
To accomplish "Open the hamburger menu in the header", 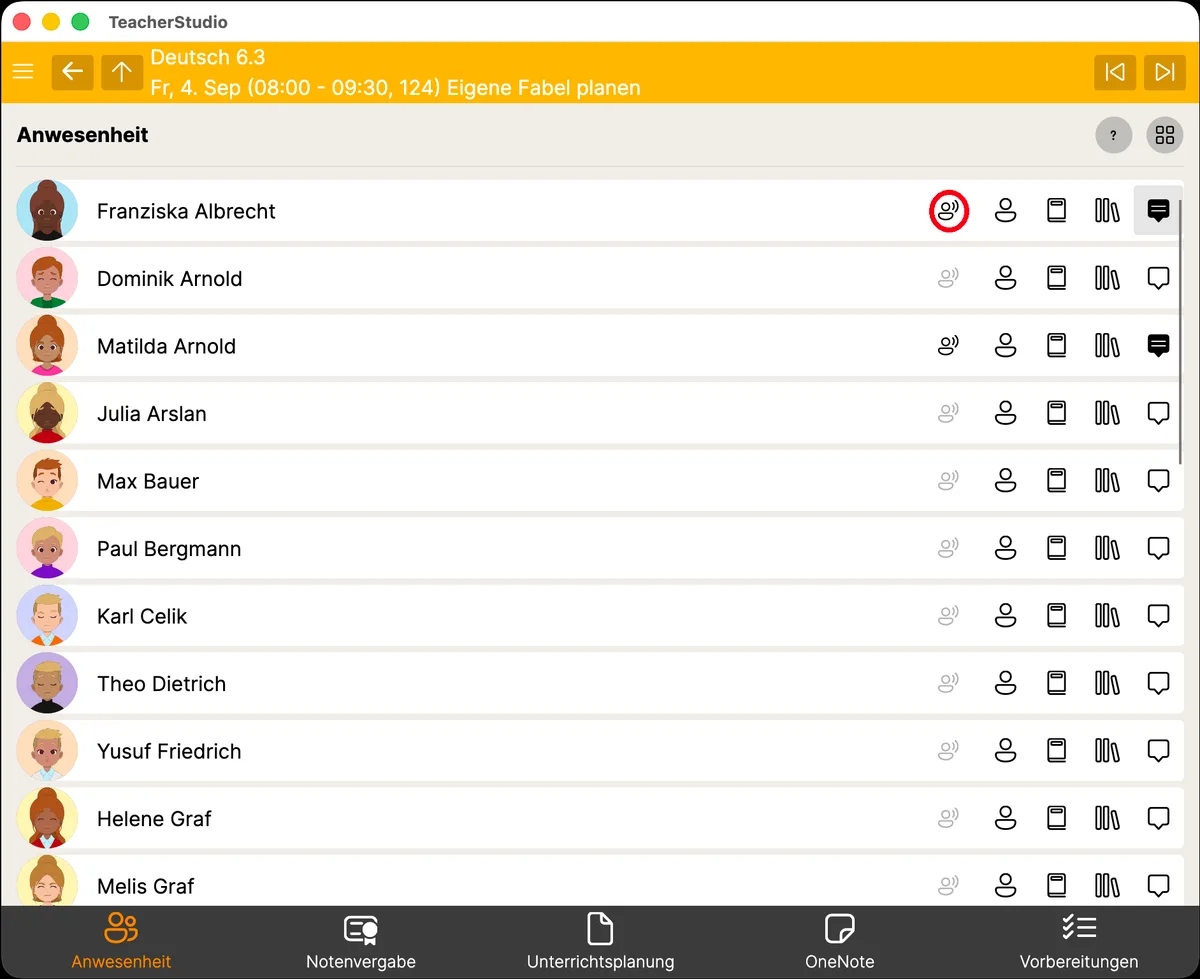I will click(x=23, y=72).
